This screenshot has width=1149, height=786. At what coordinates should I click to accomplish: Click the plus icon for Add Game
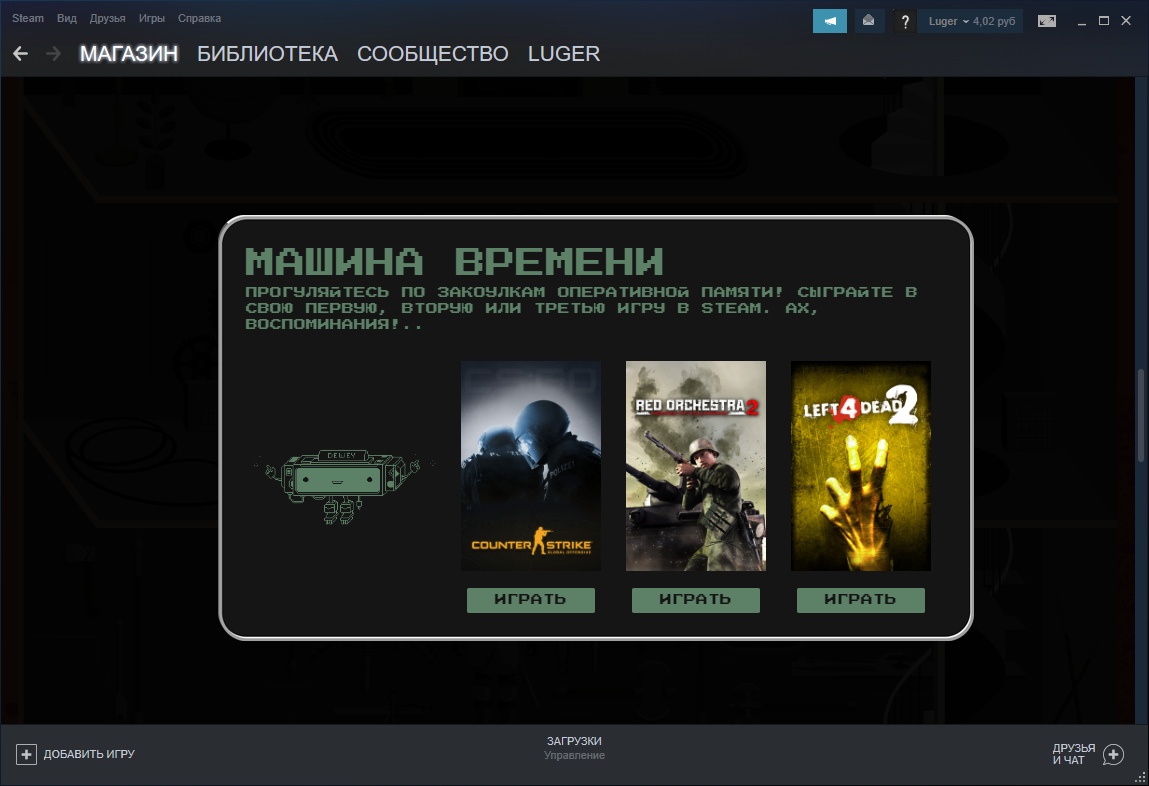(x=27, y=754)
